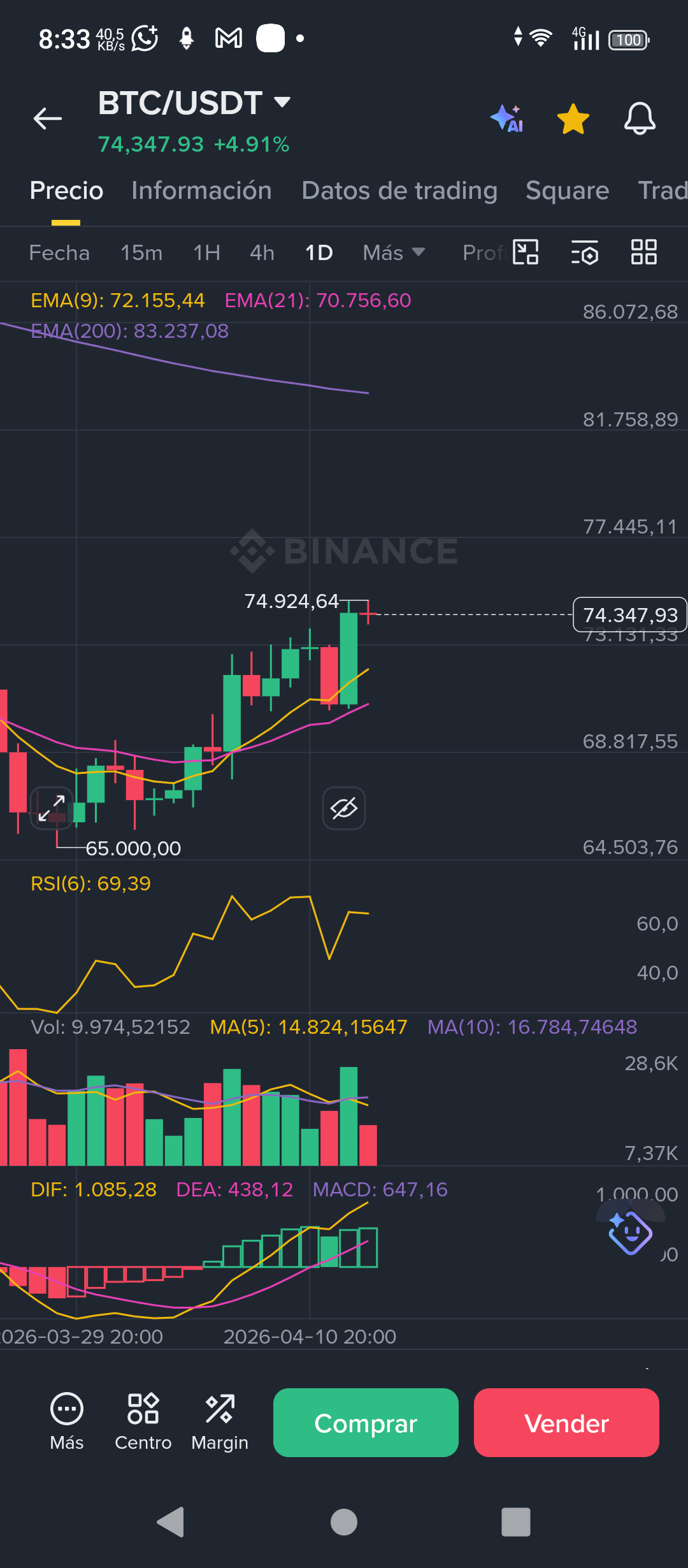Select the 1H interval
Image resolution: width=688 pixels, height=1568 pixels.
206,253
